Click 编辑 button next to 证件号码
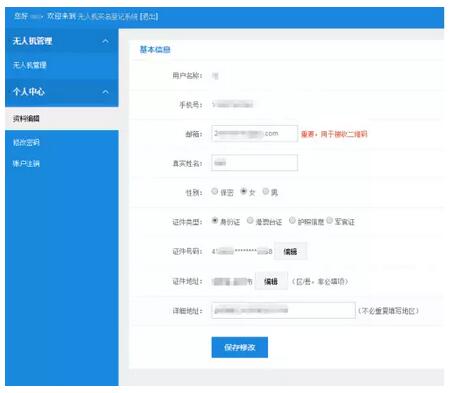452x393 pixels. [290, 251]
